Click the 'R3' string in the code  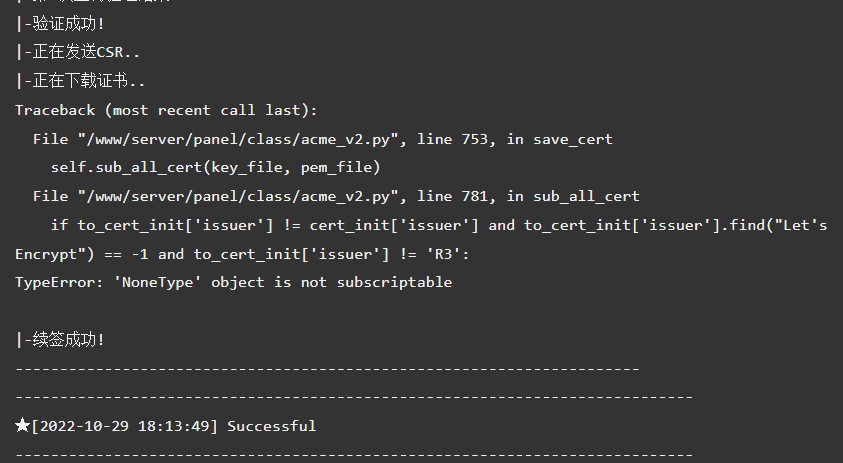tap(444, 254)
